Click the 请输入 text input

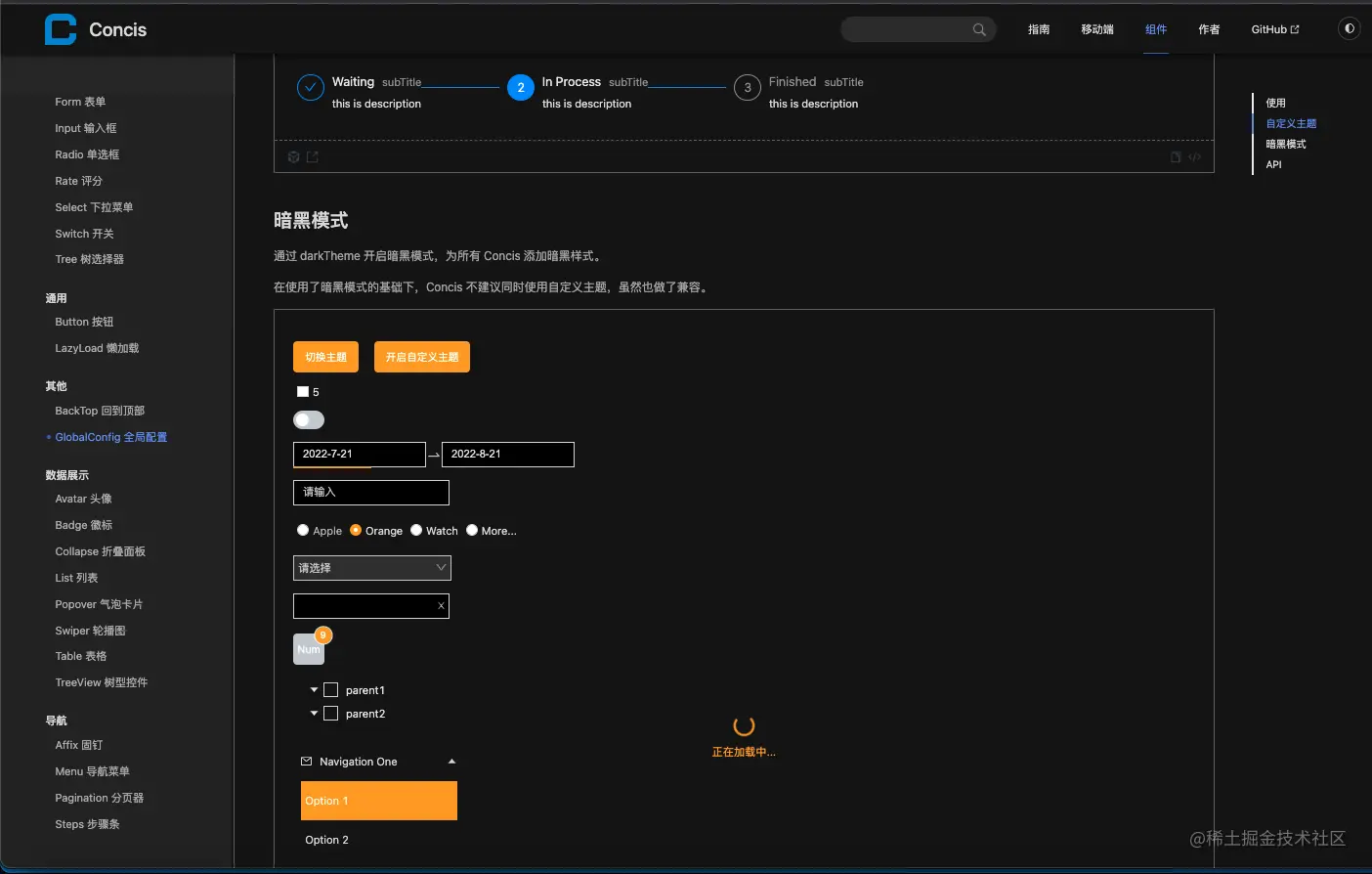tap(371, 493)
